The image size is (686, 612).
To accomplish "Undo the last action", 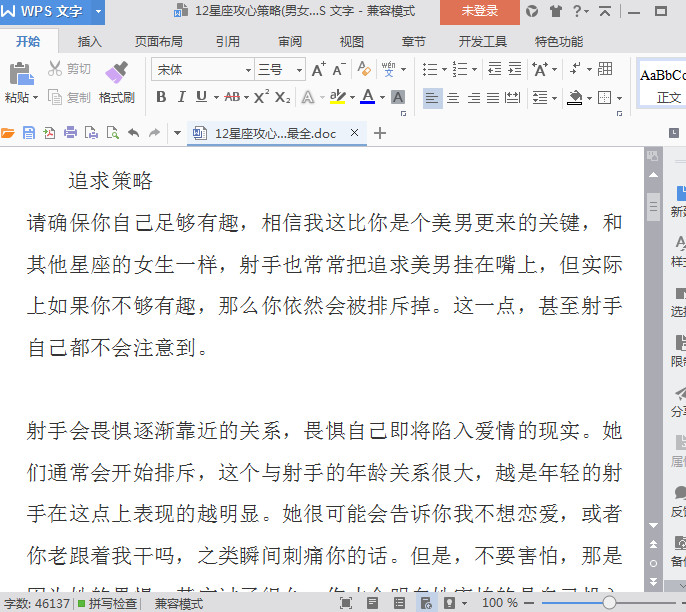I will (x=133, y=133).
